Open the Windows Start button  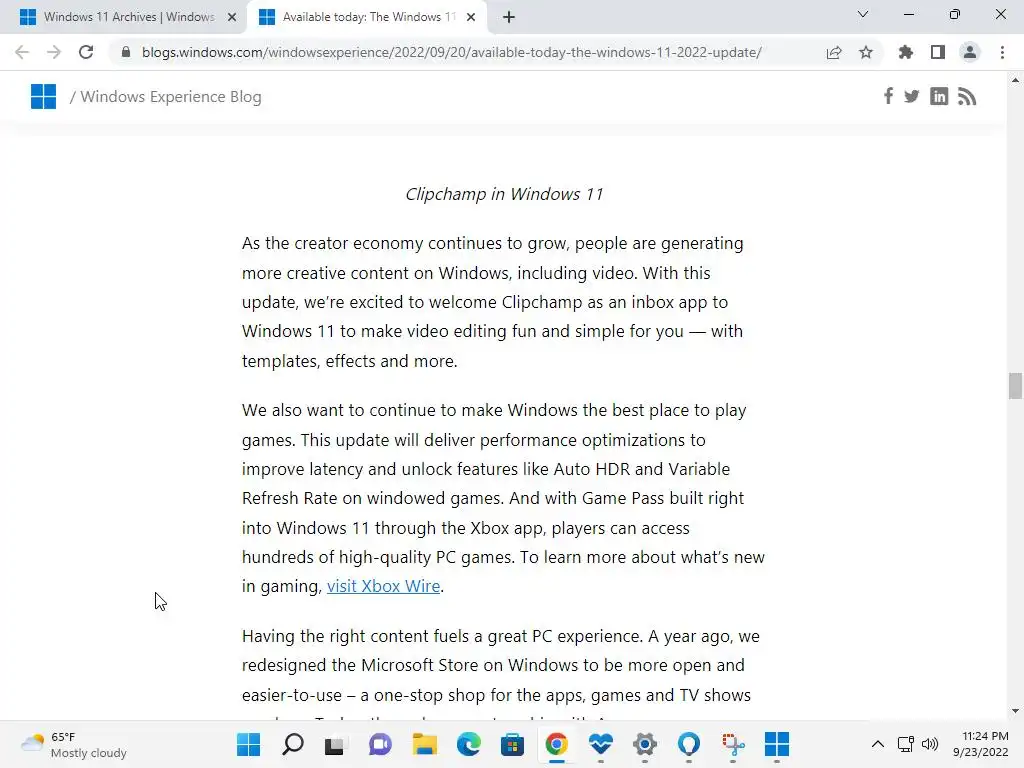[x=248, y=744]
